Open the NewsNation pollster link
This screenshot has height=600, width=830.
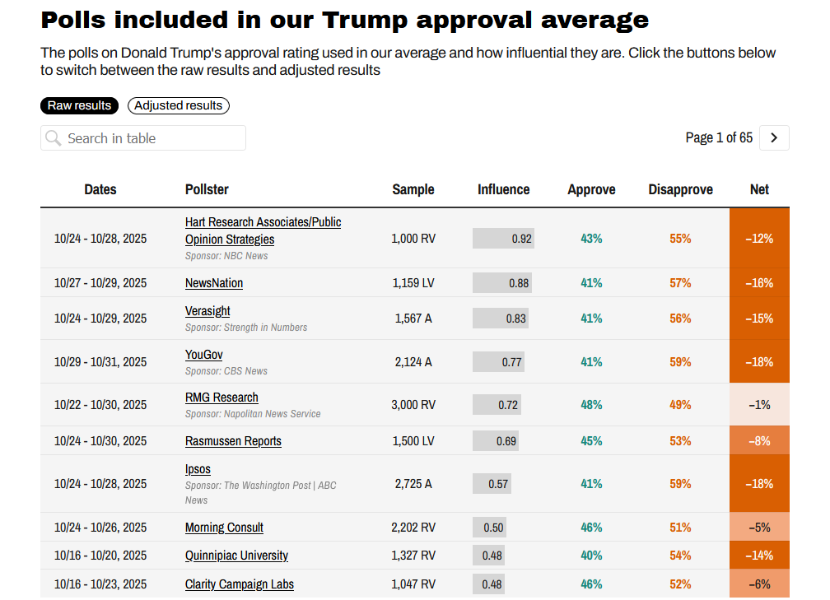(x=214, y=283)
